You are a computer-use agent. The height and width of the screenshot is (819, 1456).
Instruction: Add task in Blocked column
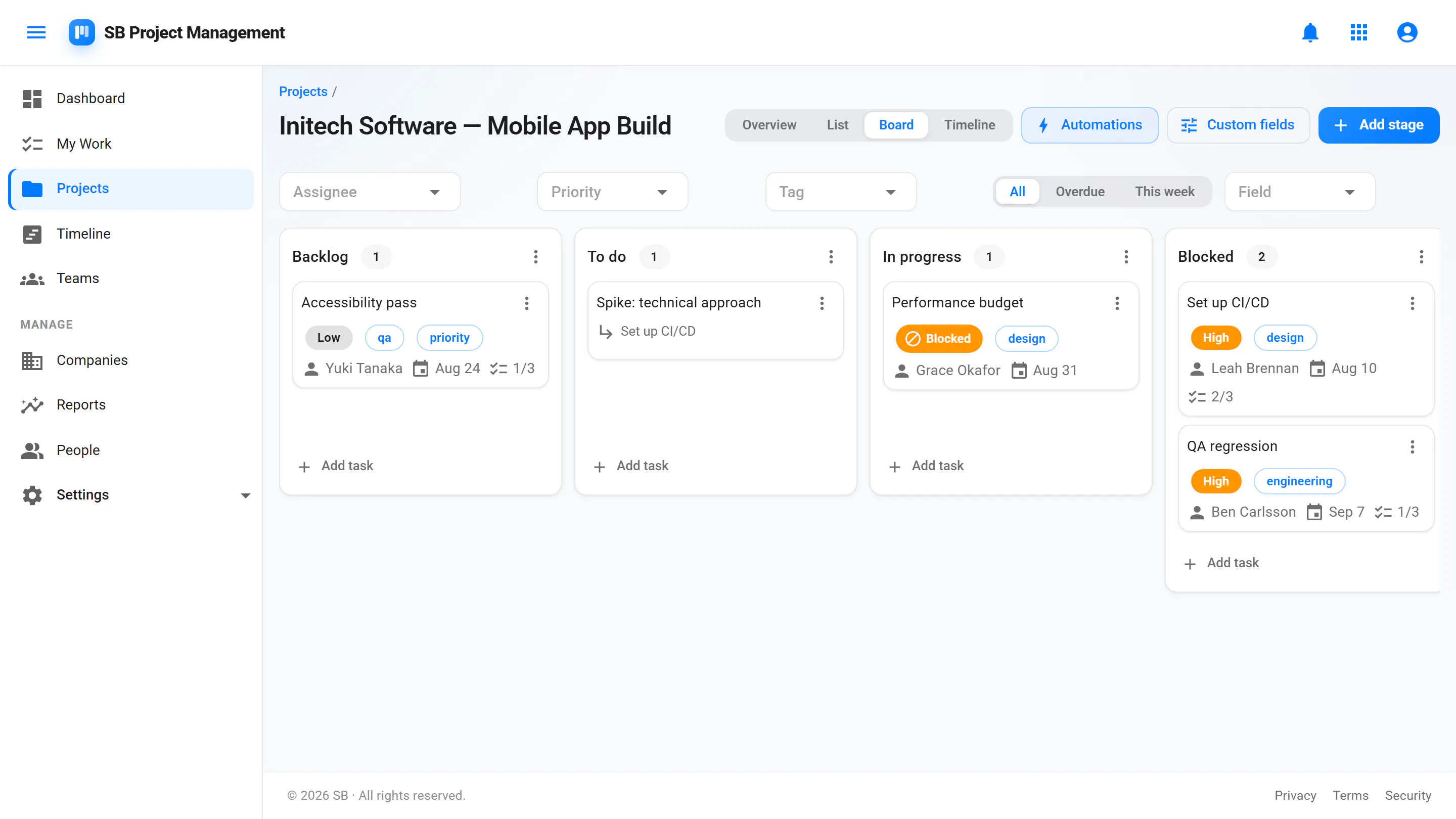pos(1221,563)
